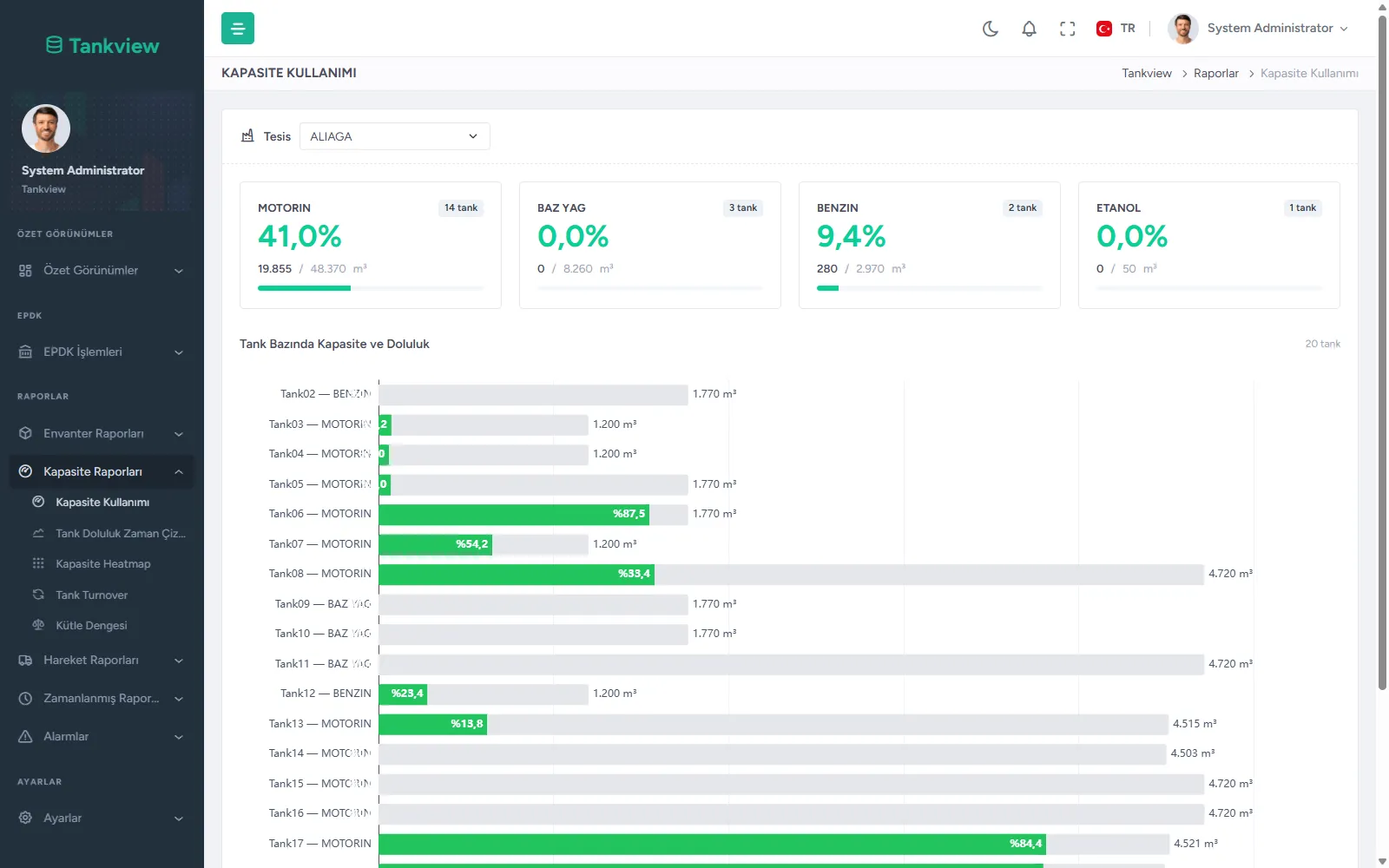This screenshot has width=1389, height=868.
Task: Click the ETANOL 0,0% value
Action: tap(1132, 236)
